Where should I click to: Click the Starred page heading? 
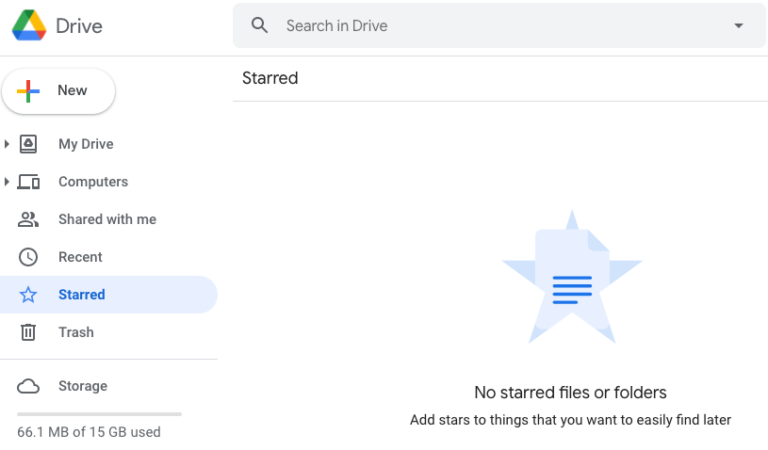pyautogui.click(x=270, y=78)
